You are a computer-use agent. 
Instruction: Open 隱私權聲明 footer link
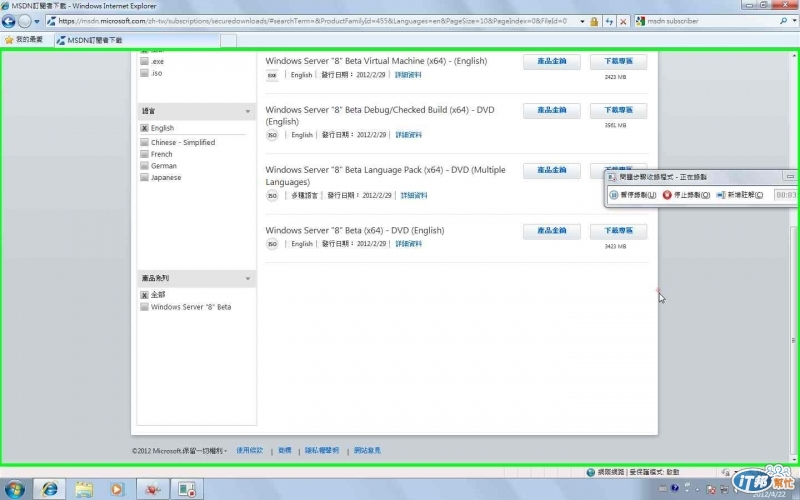pyautogui.click(x=322, y=451)
